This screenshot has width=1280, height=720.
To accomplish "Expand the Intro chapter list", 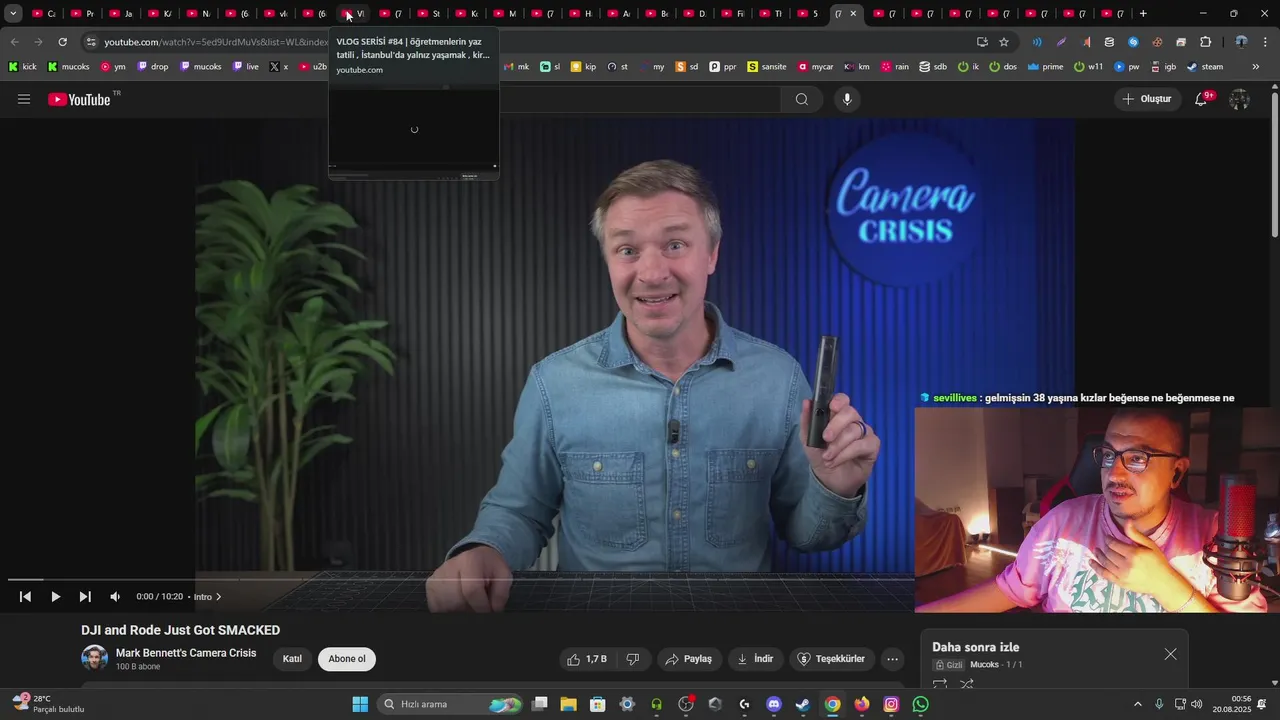I will click(207, 597).
